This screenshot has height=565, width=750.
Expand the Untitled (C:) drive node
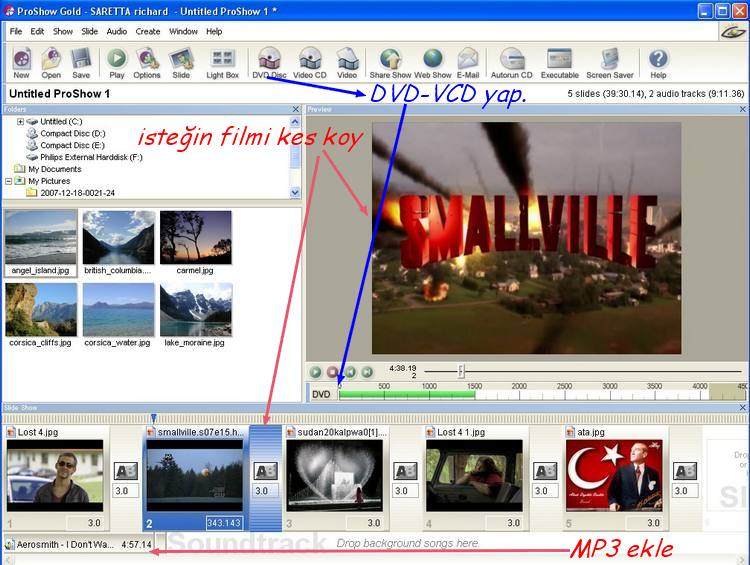point(21,122)
